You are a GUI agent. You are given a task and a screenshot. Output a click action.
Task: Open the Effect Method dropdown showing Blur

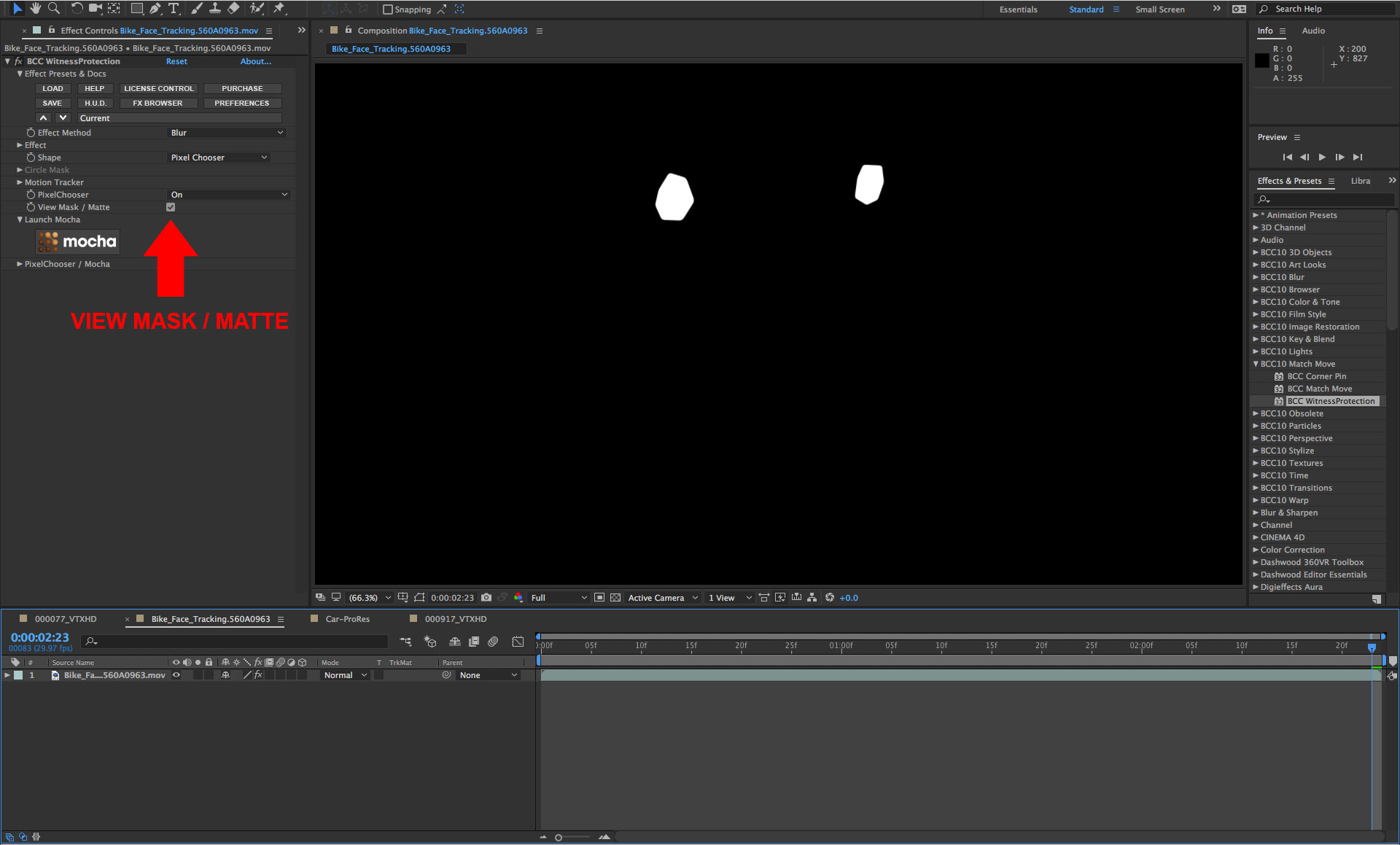tap(226, 132)
